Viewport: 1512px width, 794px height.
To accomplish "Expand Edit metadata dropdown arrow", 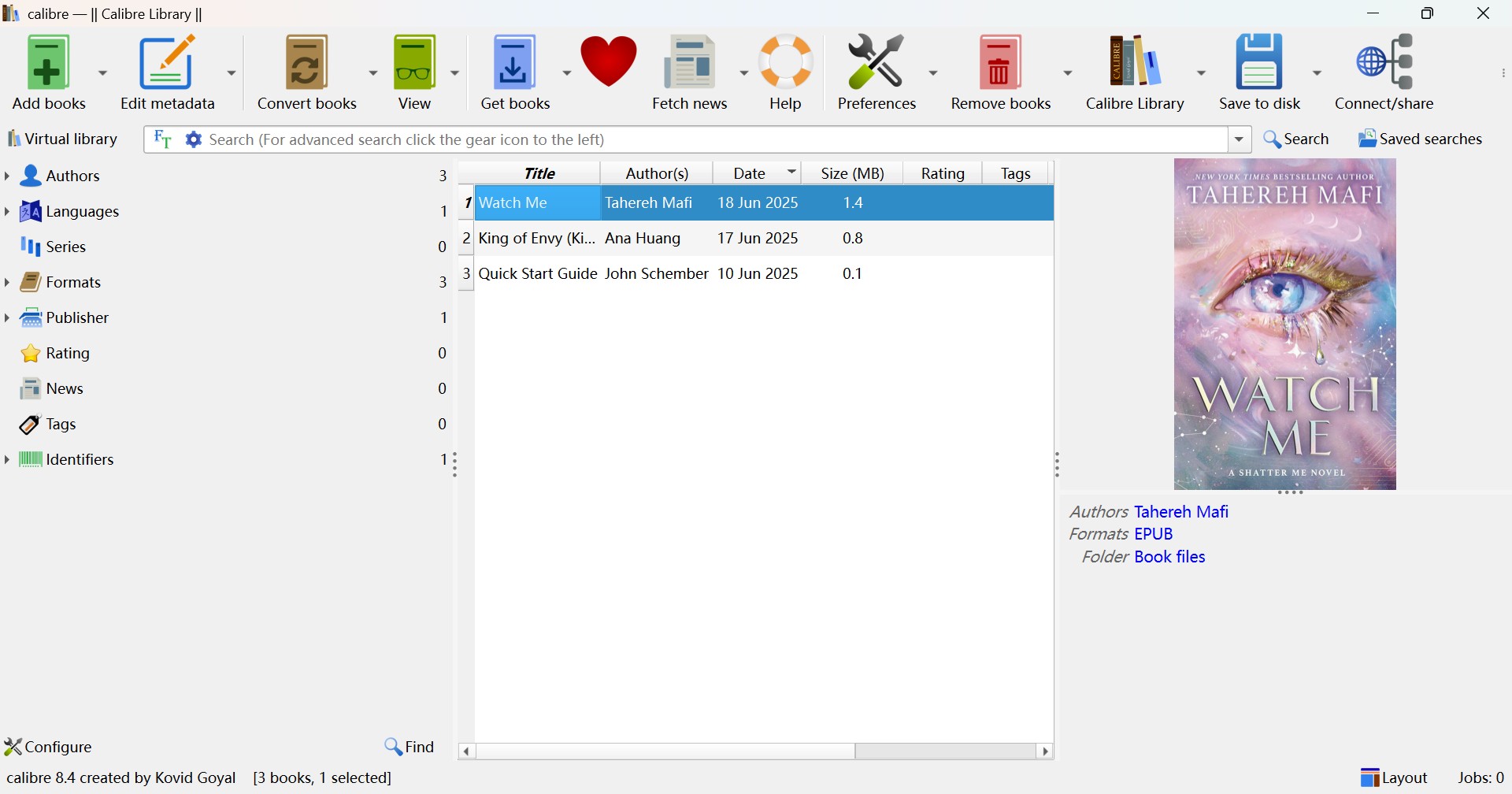I will coord(232,72).
